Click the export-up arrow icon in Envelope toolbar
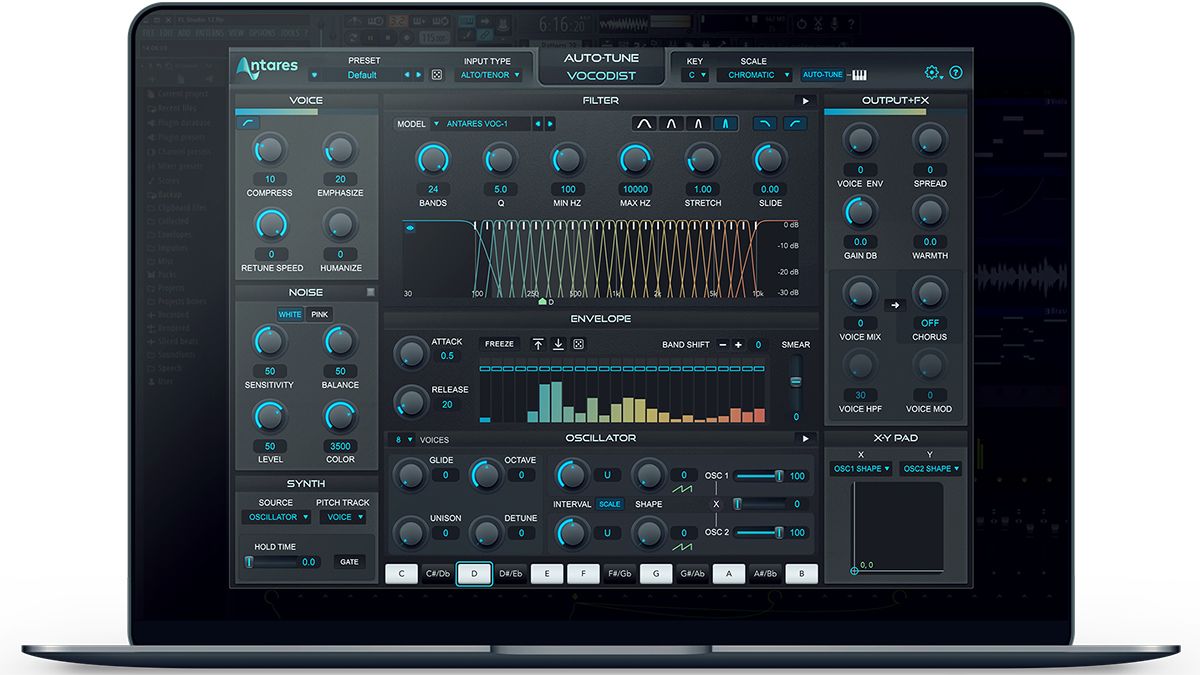Viewport: 1200px width, 675px height. click(x=538, y=344)
